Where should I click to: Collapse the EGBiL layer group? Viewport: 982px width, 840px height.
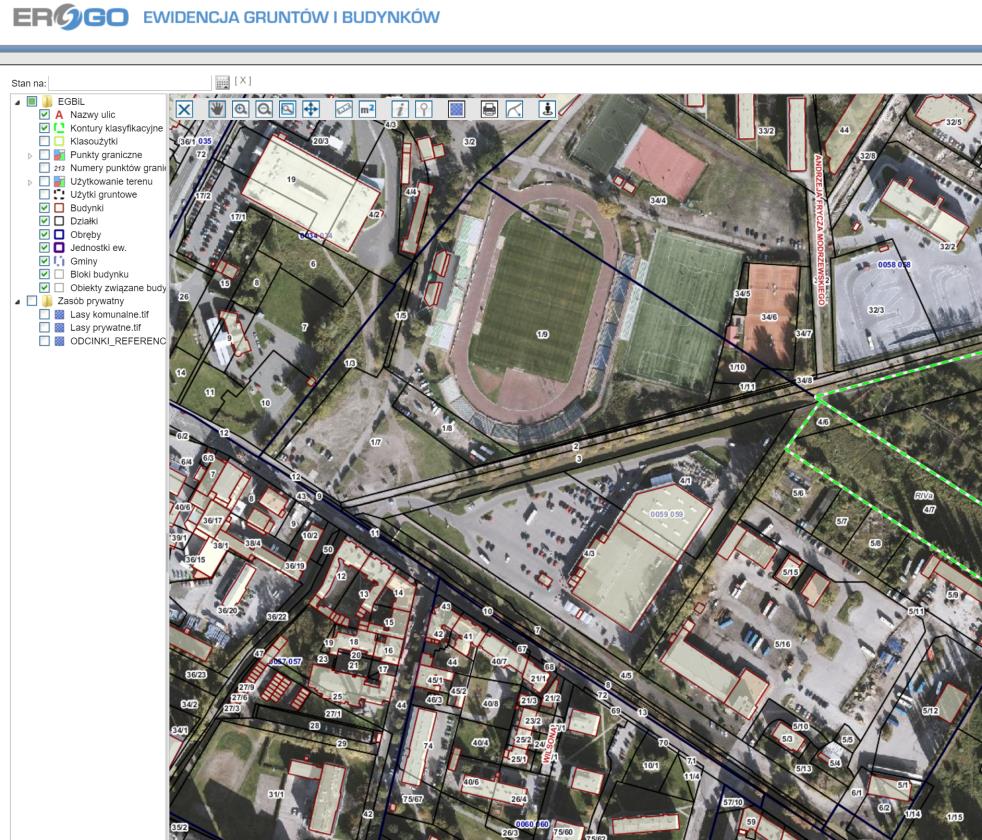18,102
